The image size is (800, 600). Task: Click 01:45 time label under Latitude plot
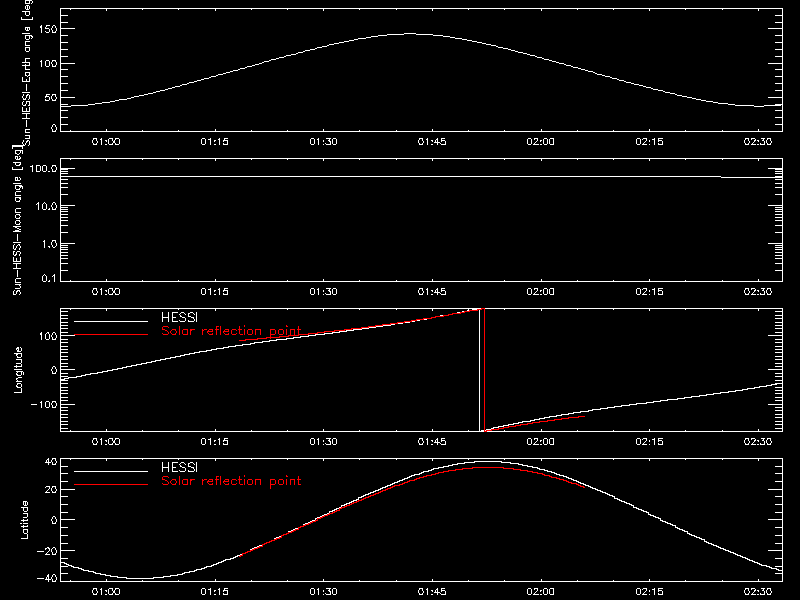432,591
